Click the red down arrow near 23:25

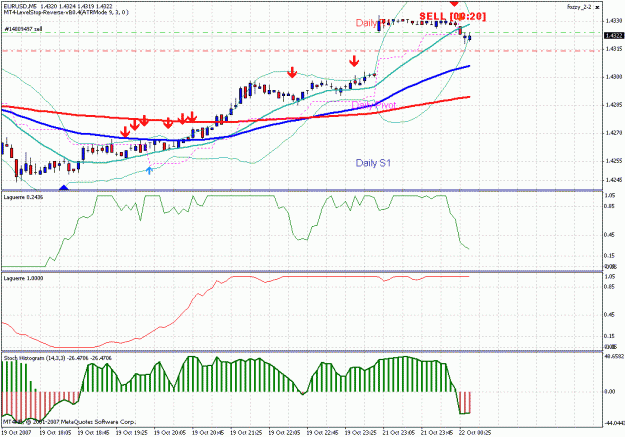pos(354,61)
